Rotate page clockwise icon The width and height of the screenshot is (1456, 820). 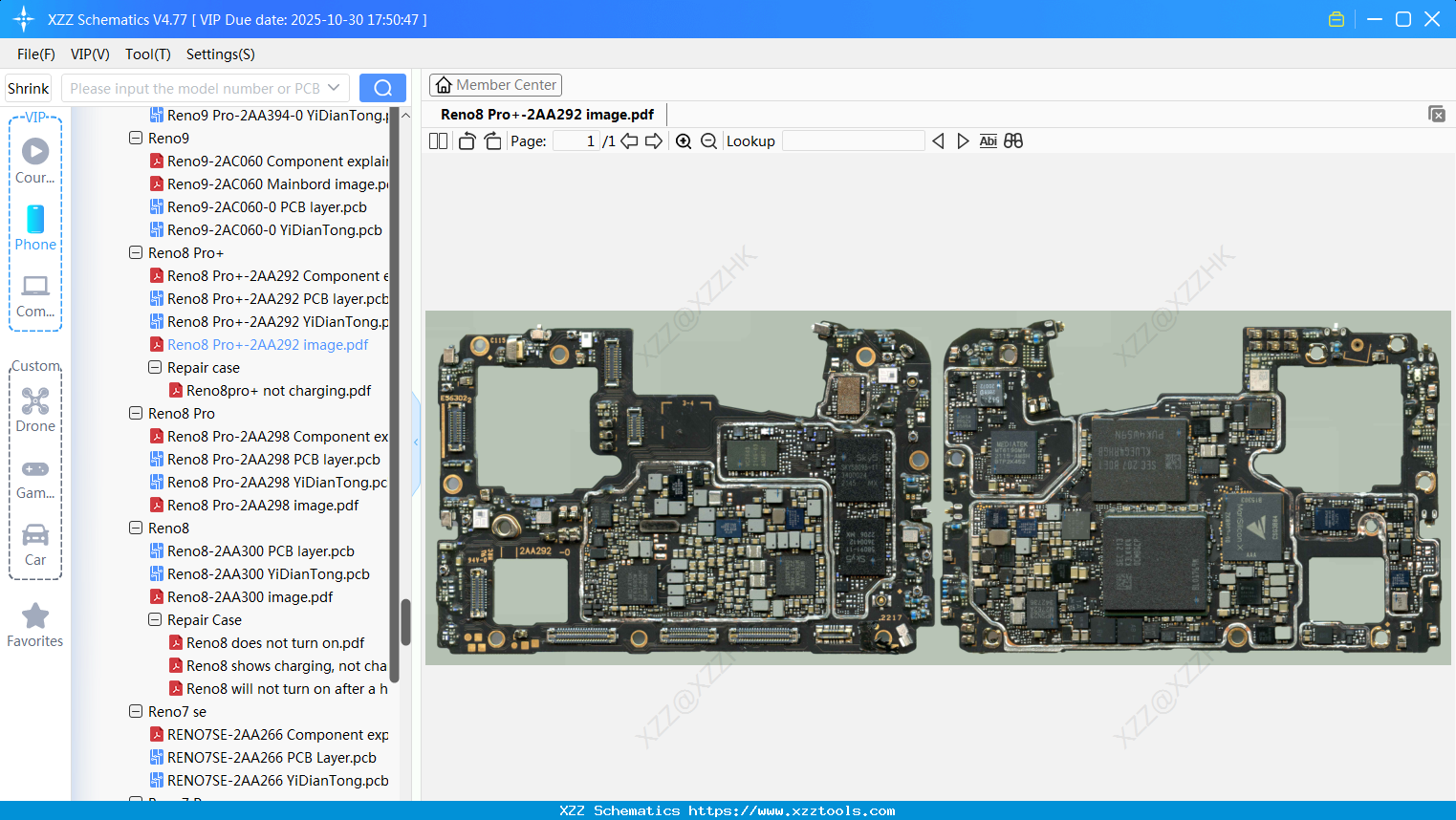point(493,141)
